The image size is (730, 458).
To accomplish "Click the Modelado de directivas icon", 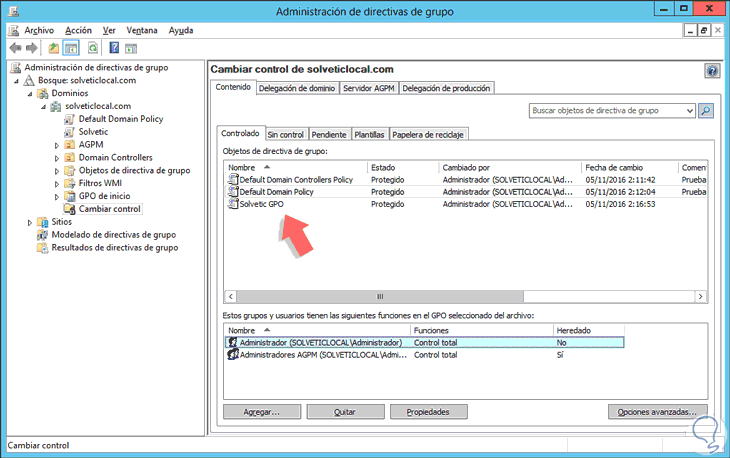I will [x=42, y=235].
